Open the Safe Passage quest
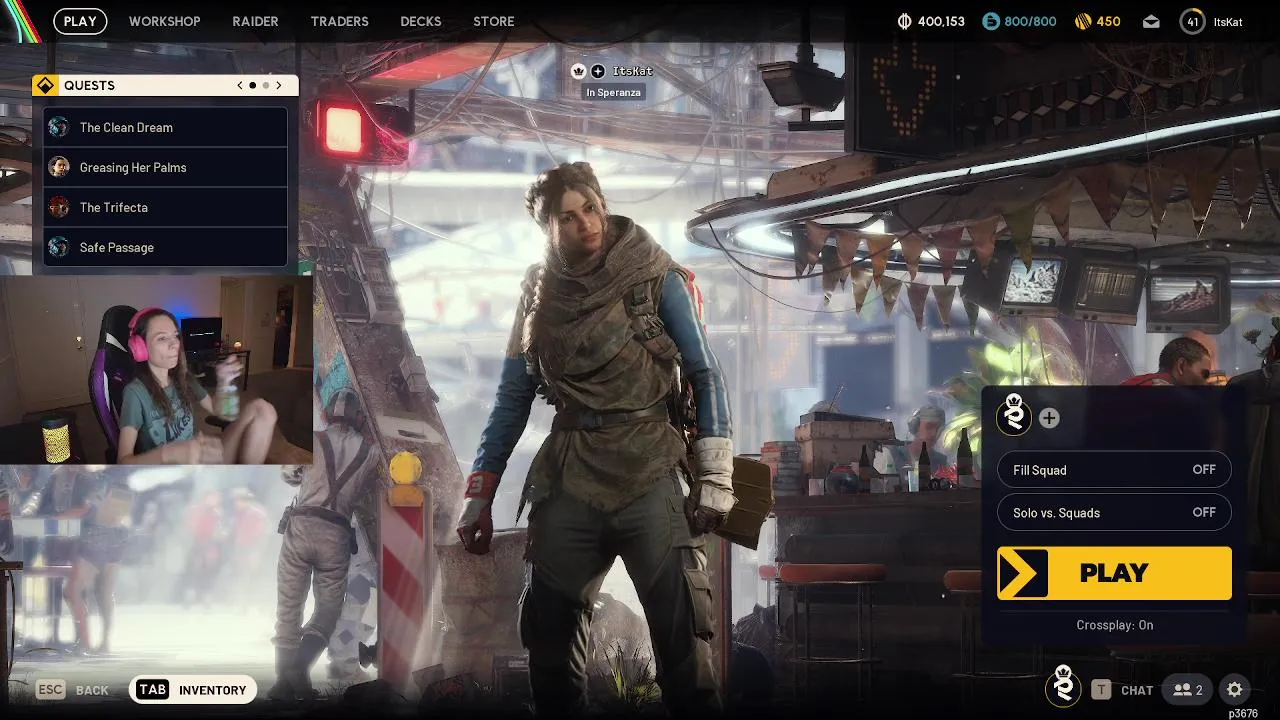1280x720 pixels. point(166,247)
